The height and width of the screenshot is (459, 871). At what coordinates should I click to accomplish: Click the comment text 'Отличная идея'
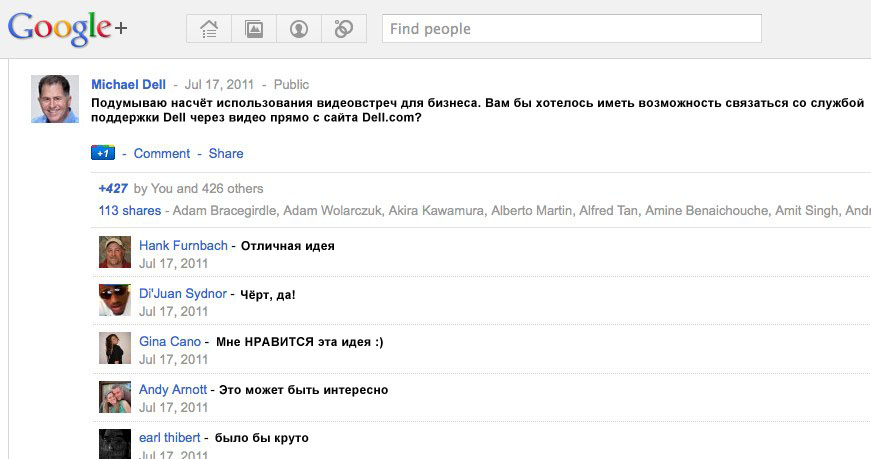click(x=288, y=246)
